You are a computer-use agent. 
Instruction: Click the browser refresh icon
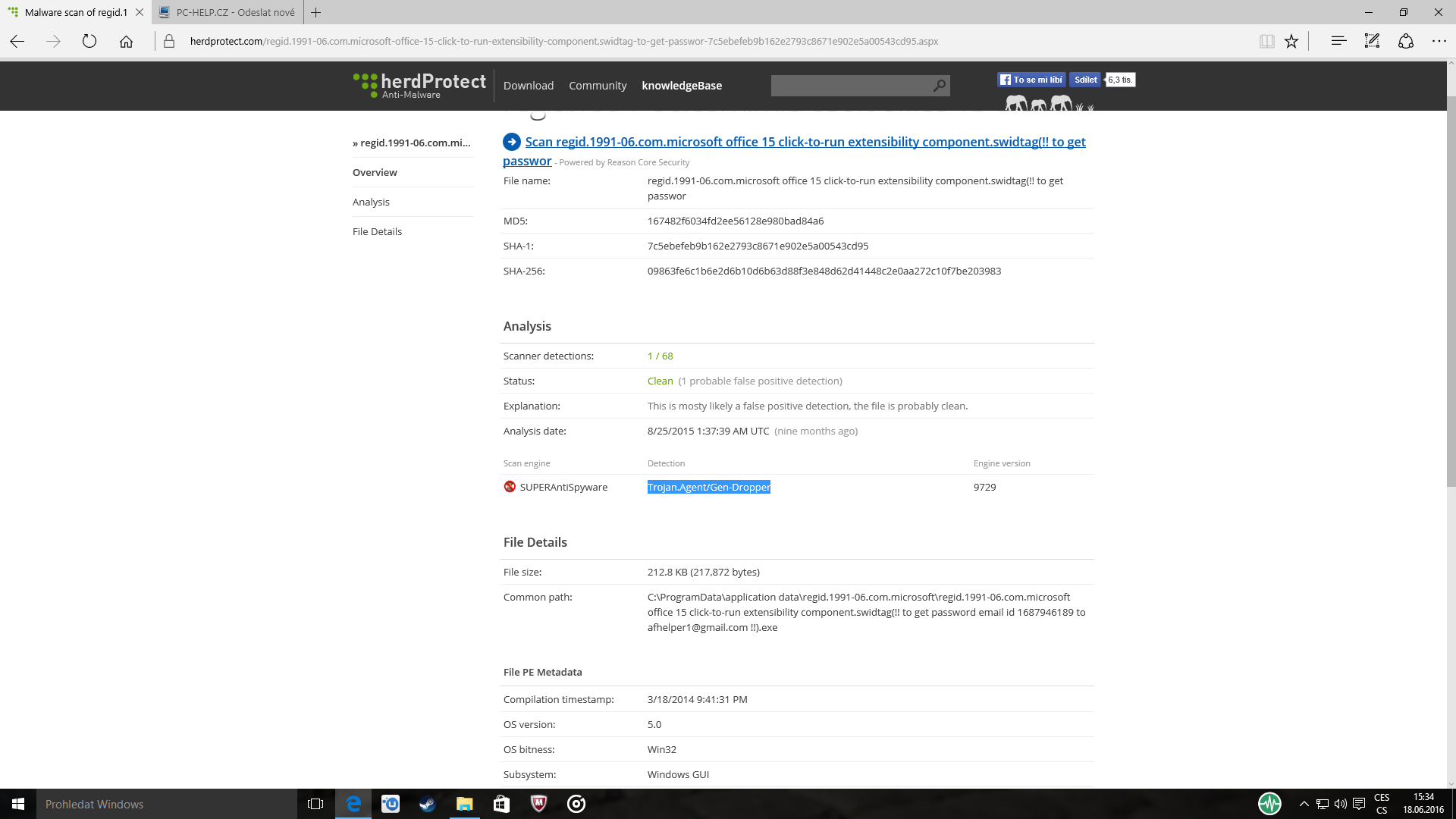89,41
